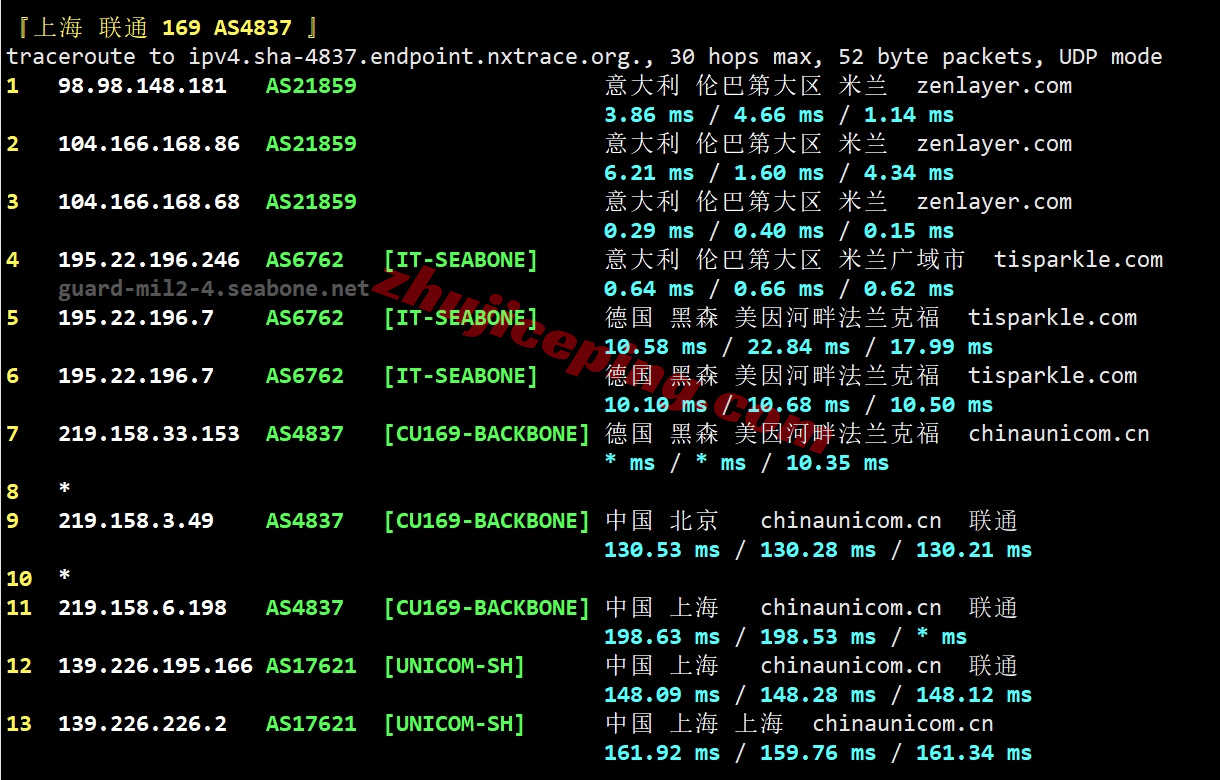Screen dimensions: 1220x780
Task: Click tisparkle.com in hop 4 row
Action: 1078,260
